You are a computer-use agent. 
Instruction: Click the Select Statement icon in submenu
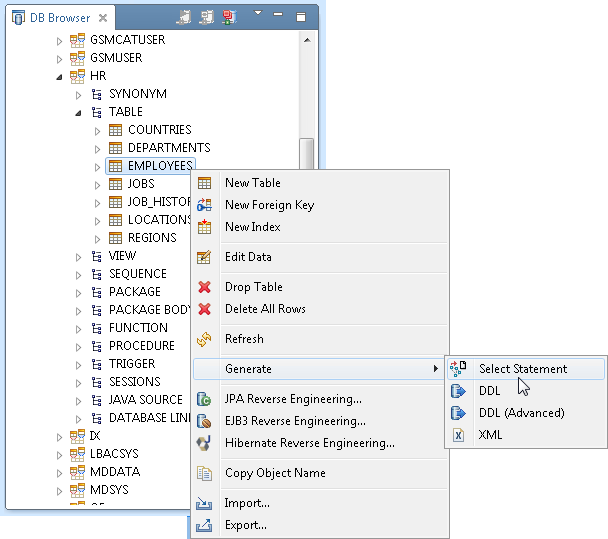[x=459, y=369]
